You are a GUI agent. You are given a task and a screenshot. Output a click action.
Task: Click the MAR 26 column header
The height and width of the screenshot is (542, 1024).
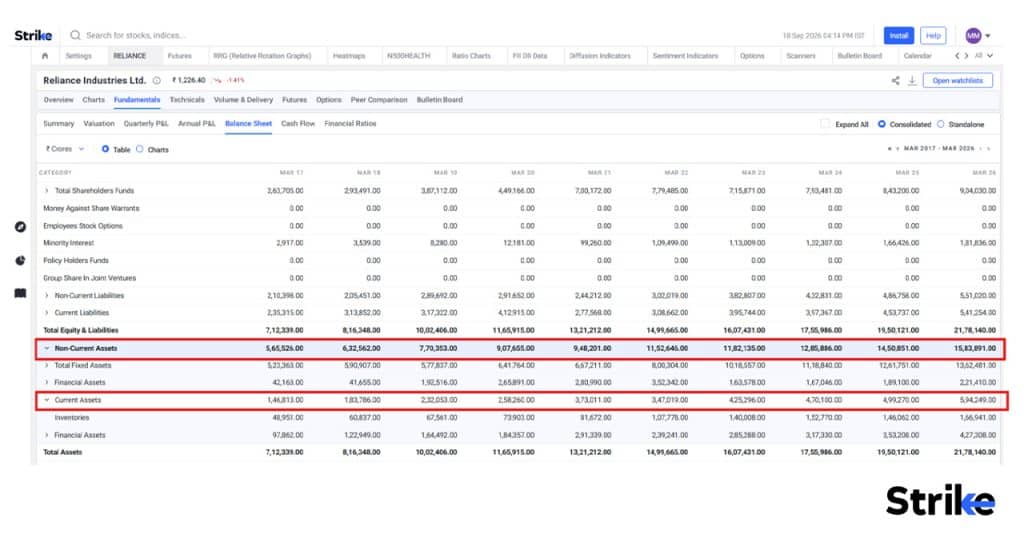coord(984,172)
